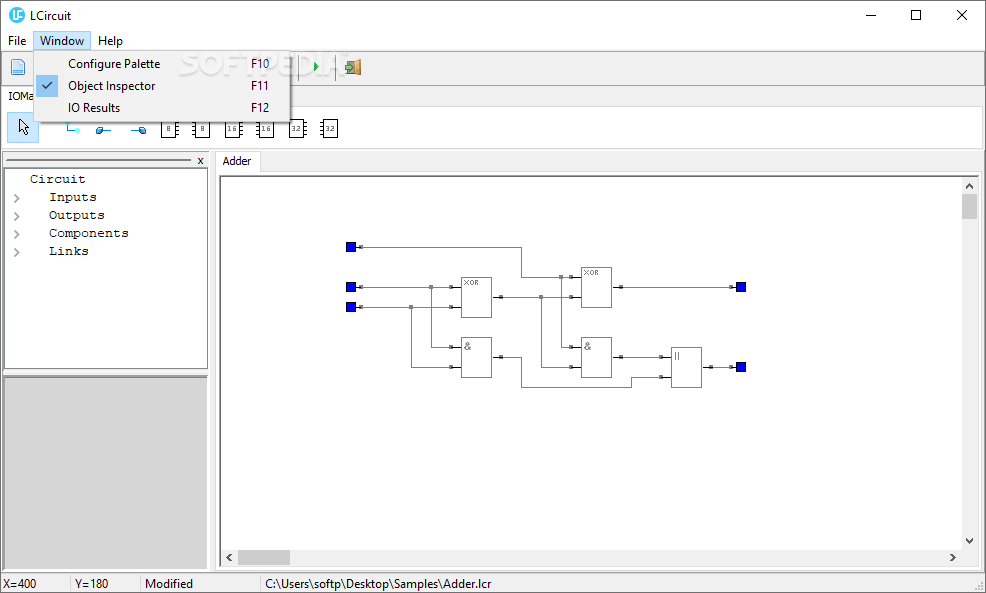The image size is (986, 593).
Task: Pick the input pin palette tool with the left-side blue block
Action: (x=104, y=130)
